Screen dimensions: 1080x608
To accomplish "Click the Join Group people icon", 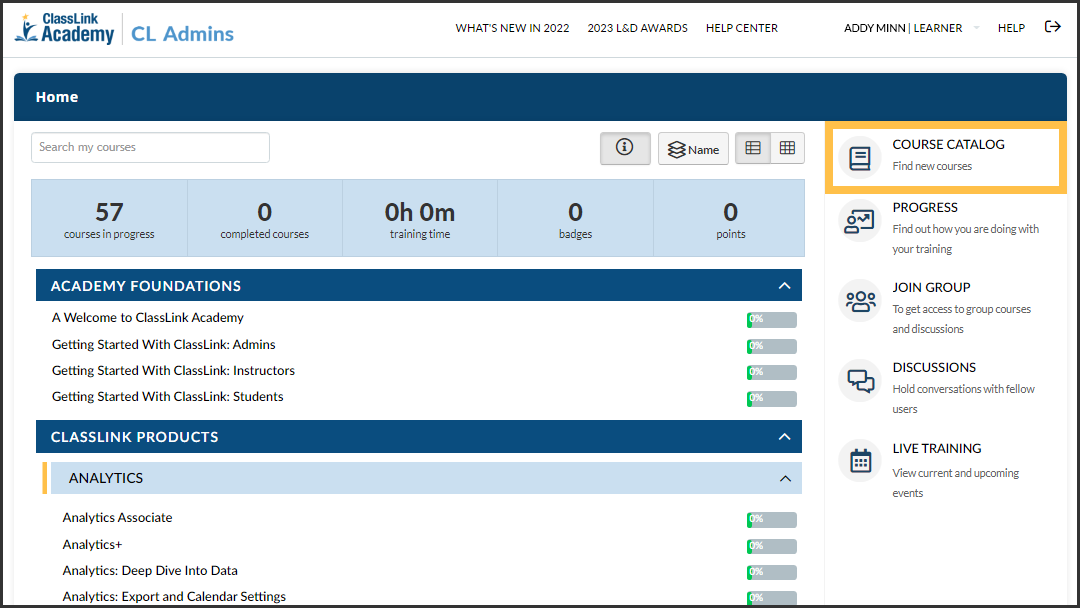I will coord(860,301).
